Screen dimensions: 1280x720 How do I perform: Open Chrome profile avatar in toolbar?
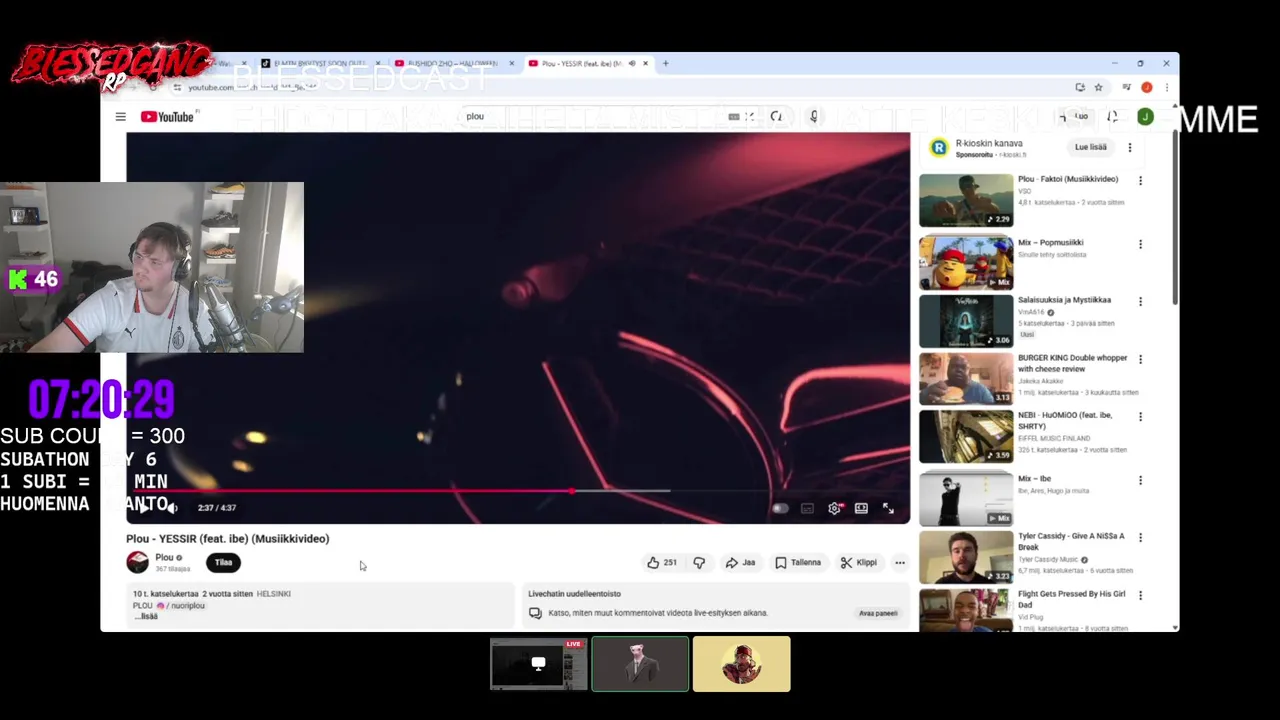tap(1147, 87)
